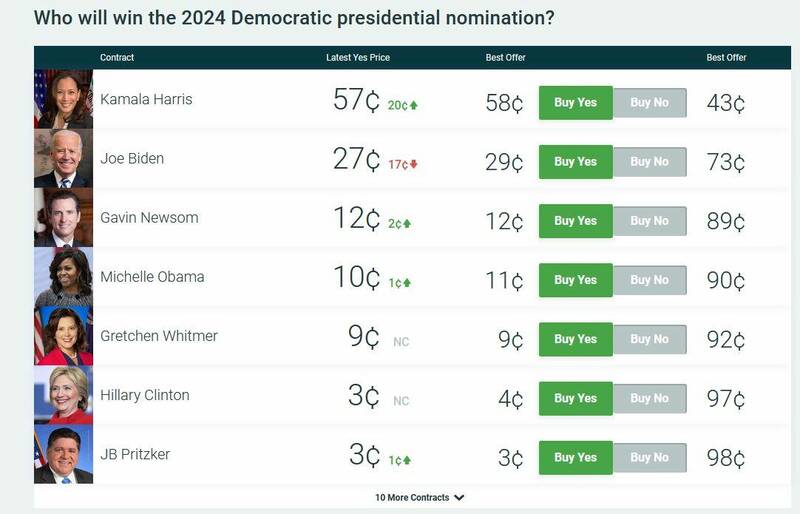Click the Latest Yes Price column header
Image resolution: width=800 pixels, height=514 pixels.
[357, 58]
